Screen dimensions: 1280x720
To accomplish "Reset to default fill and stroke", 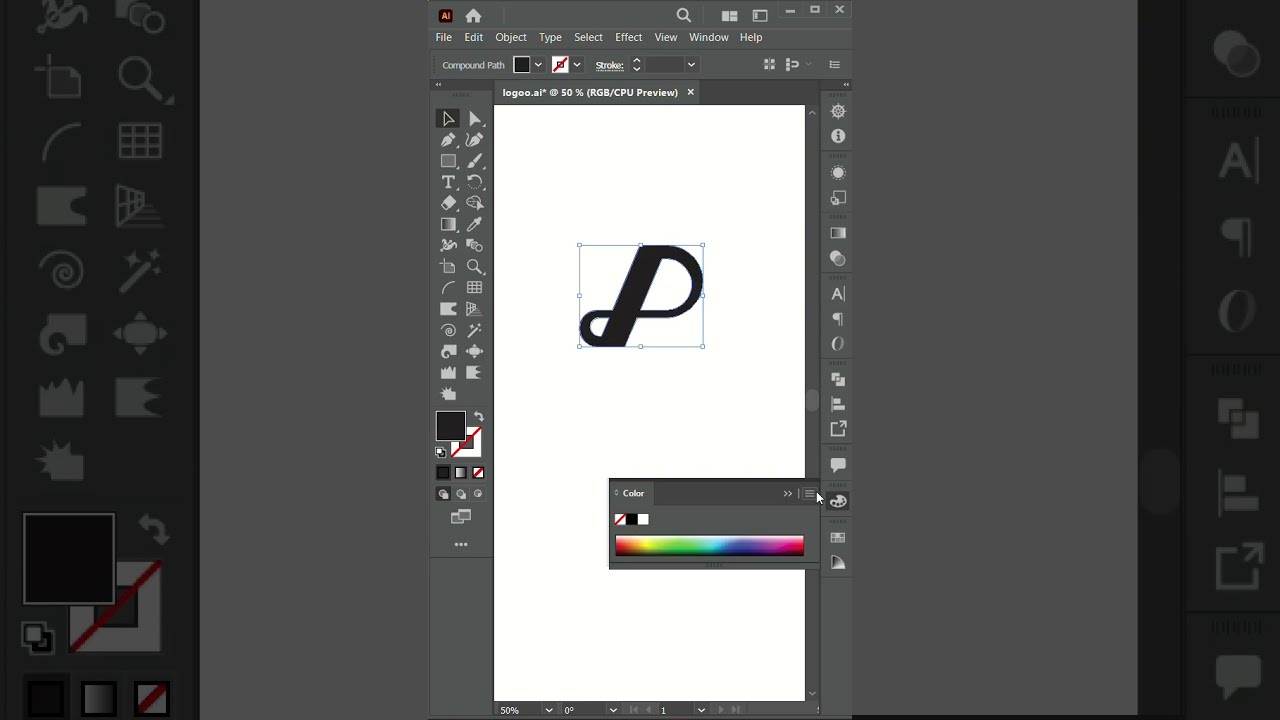I will 441,453.
